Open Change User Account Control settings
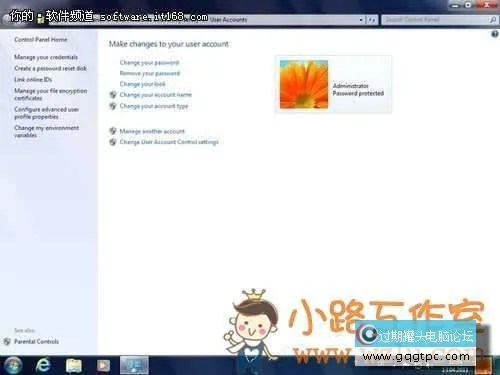Image resolution: width=500 pixels, height=375 pixels. (x=169, y=142)
